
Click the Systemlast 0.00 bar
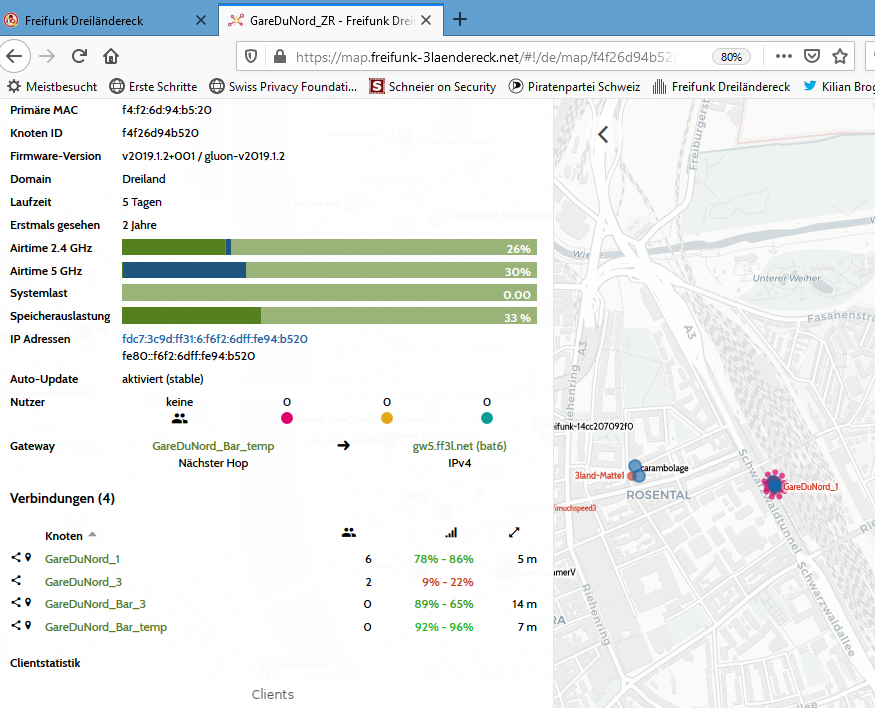pos(329,292)
